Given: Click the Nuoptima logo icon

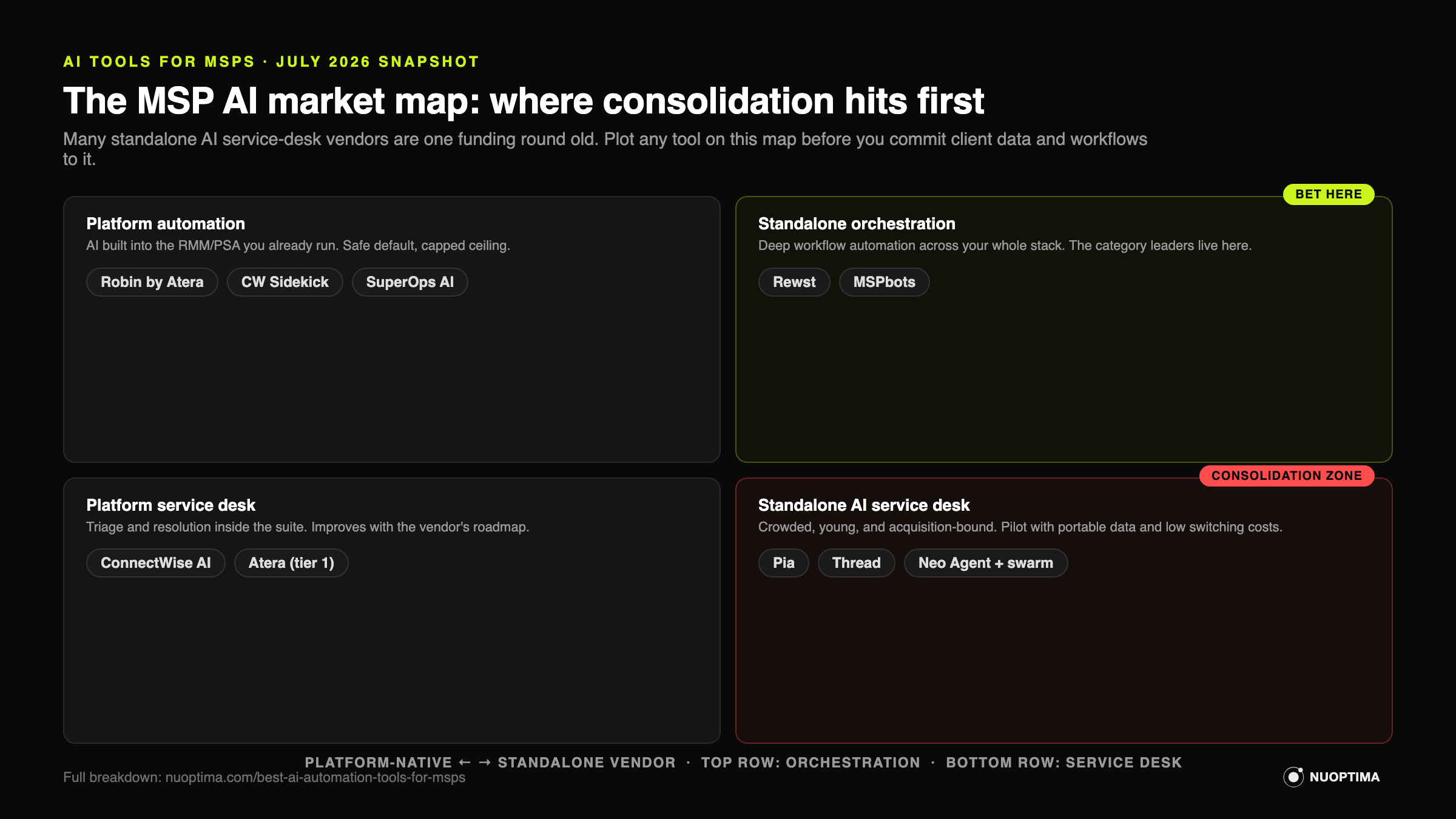Looking at the screenshot, I should click(1293, 777).
